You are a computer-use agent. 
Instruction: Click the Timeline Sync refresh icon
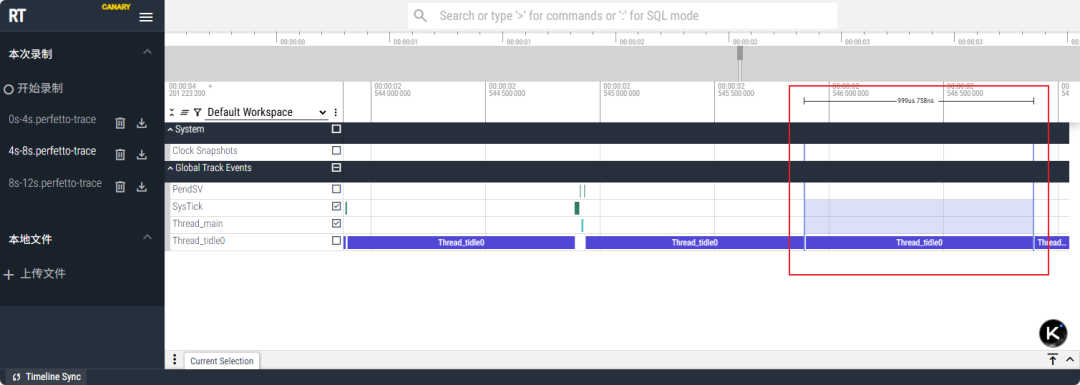[16, 377]
